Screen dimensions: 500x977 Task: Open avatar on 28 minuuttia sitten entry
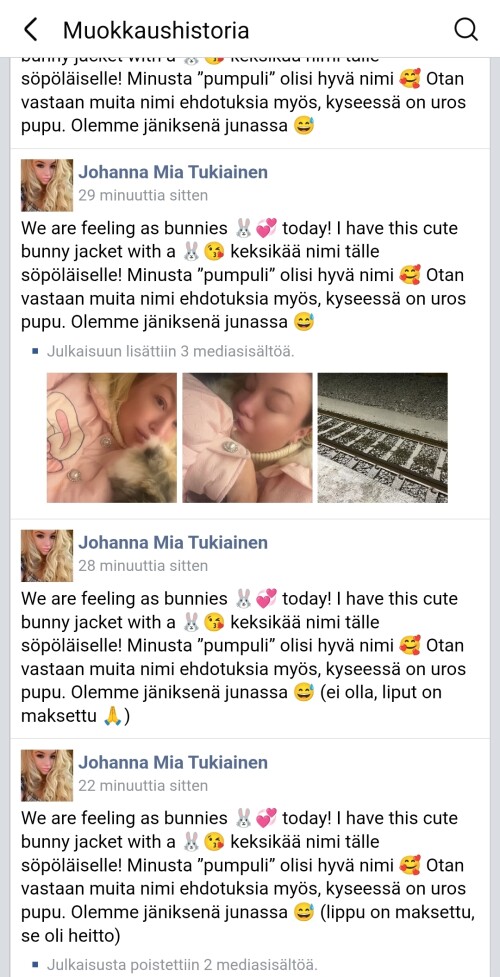pyautogui.click(x=47, y=556)
